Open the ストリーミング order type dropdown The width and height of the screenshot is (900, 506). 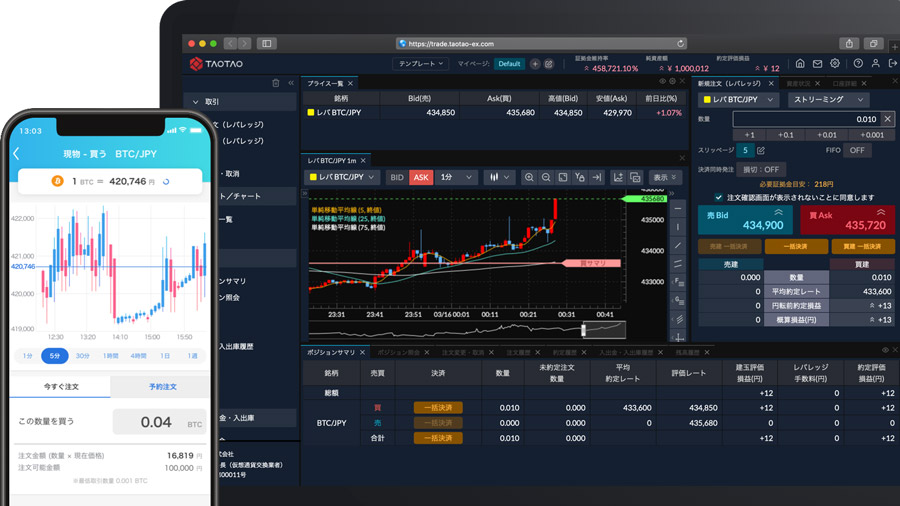(828, 100)
